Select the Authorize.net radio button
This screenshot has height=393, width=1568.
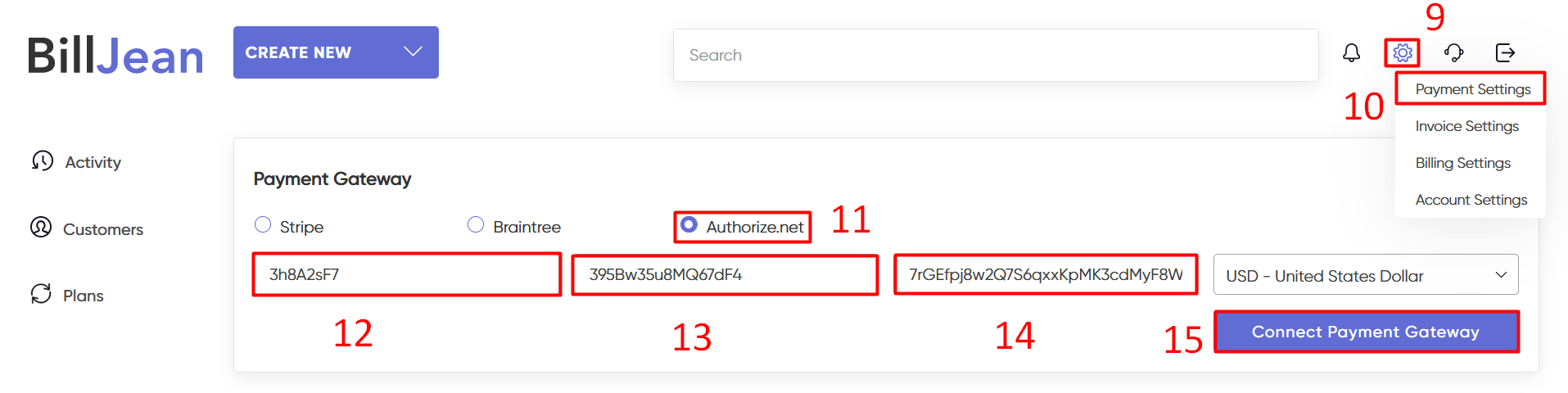pos(689,224)
